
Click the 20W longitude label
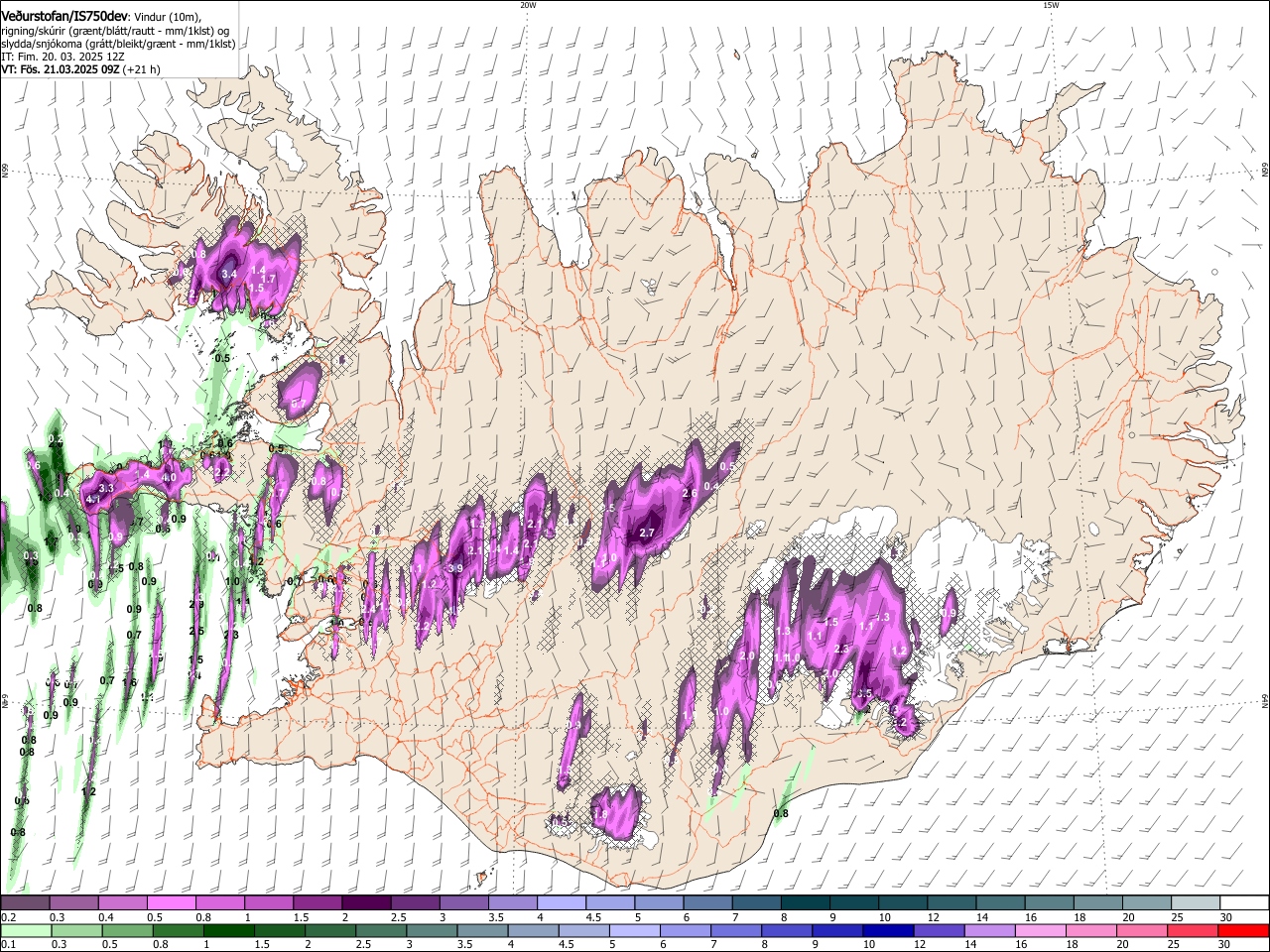tap(528, 4)
